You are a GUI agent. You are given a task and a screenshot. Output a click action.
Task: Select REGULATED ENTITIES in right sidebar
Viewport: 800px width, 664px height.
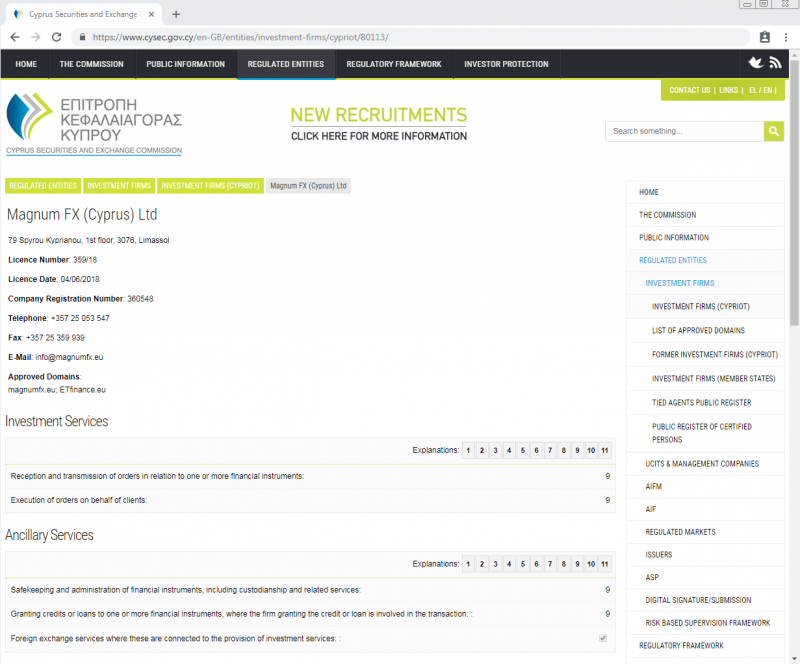click(x=705, y=260)
